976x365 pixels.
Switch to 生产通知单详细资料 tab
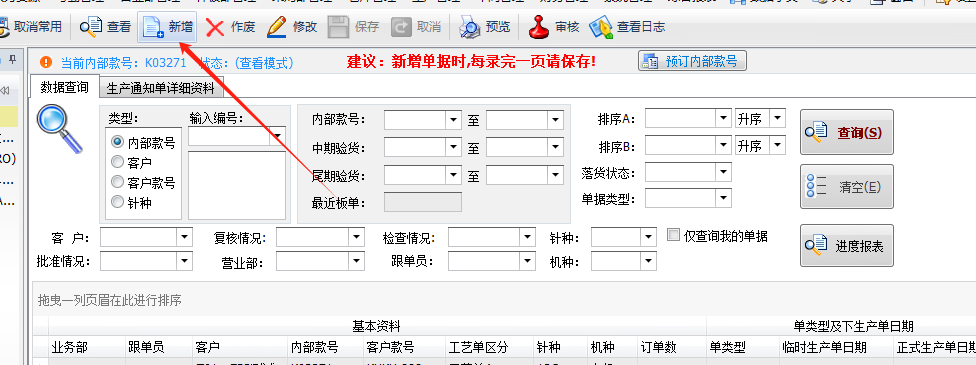[161, 88]
